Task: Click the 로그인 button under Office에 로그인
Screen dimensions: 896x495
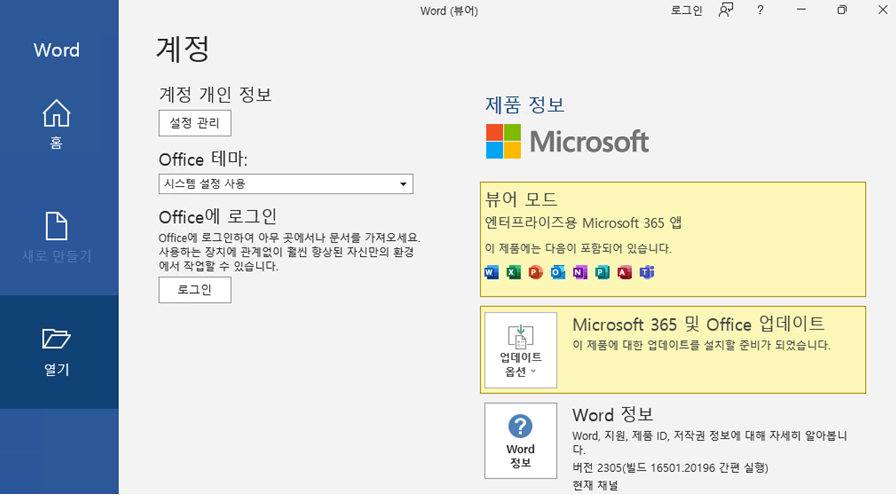Action: point(195,290)
